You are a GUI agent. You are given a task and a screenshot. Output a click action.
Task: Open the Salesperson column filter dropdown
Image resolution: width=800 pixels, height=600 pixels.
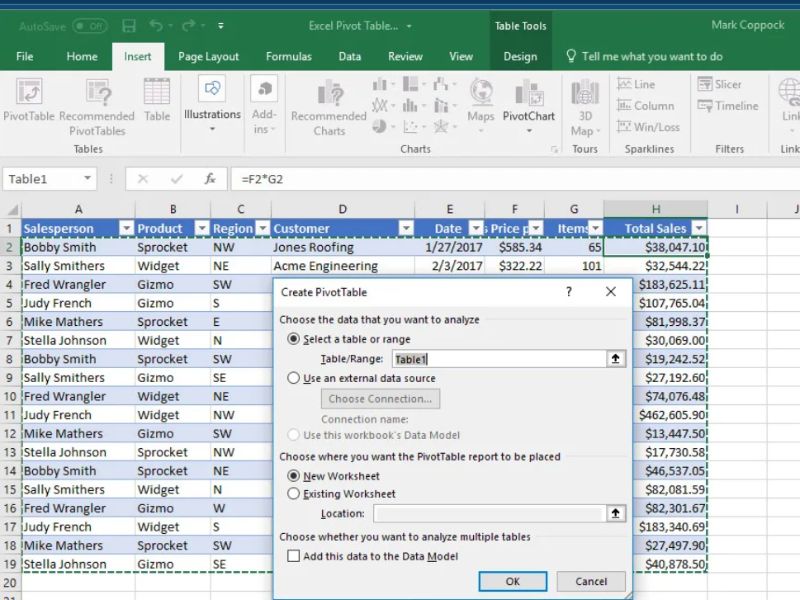[126, 228]
